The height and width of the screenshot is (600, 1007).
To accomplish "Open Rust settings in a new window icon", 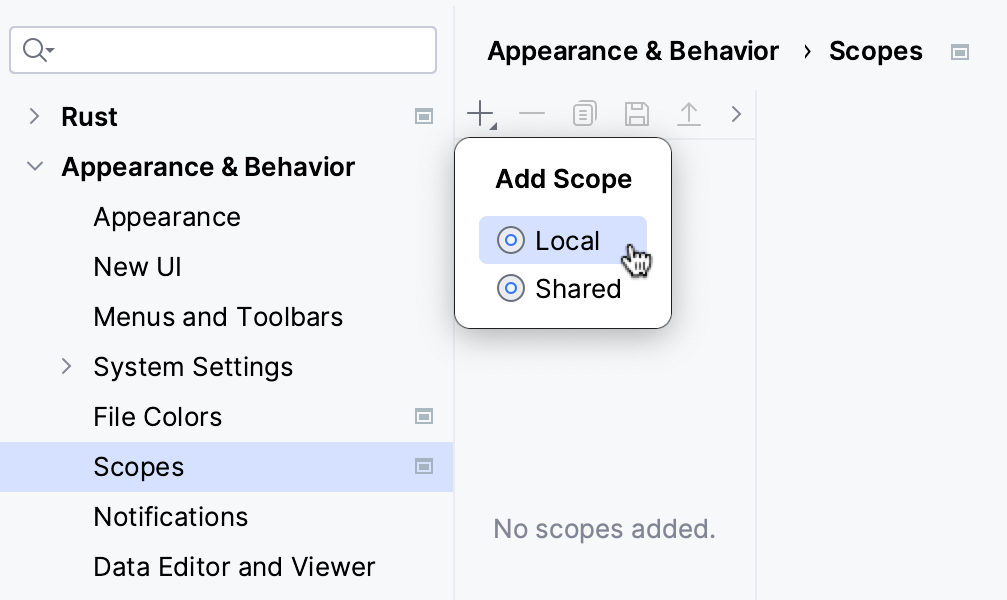I will coord(424,116).
